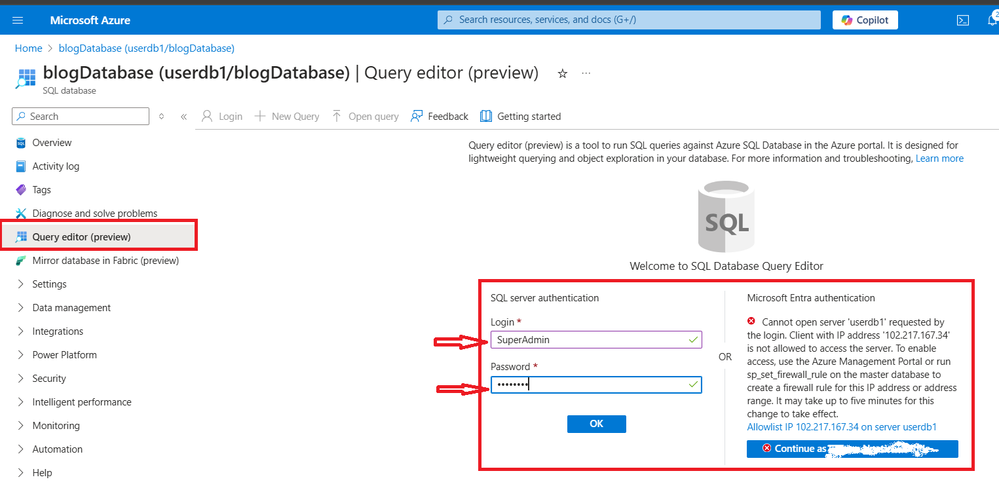The image size is (999, 486).
Task: Click the sidebar Search box
Action: 80,117
